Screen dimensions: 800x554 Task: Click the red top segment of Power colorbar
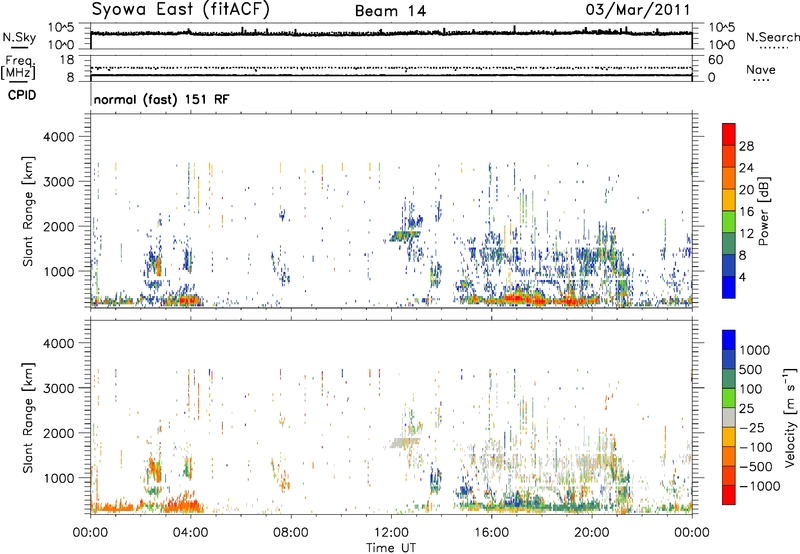(x=729, y=135)
